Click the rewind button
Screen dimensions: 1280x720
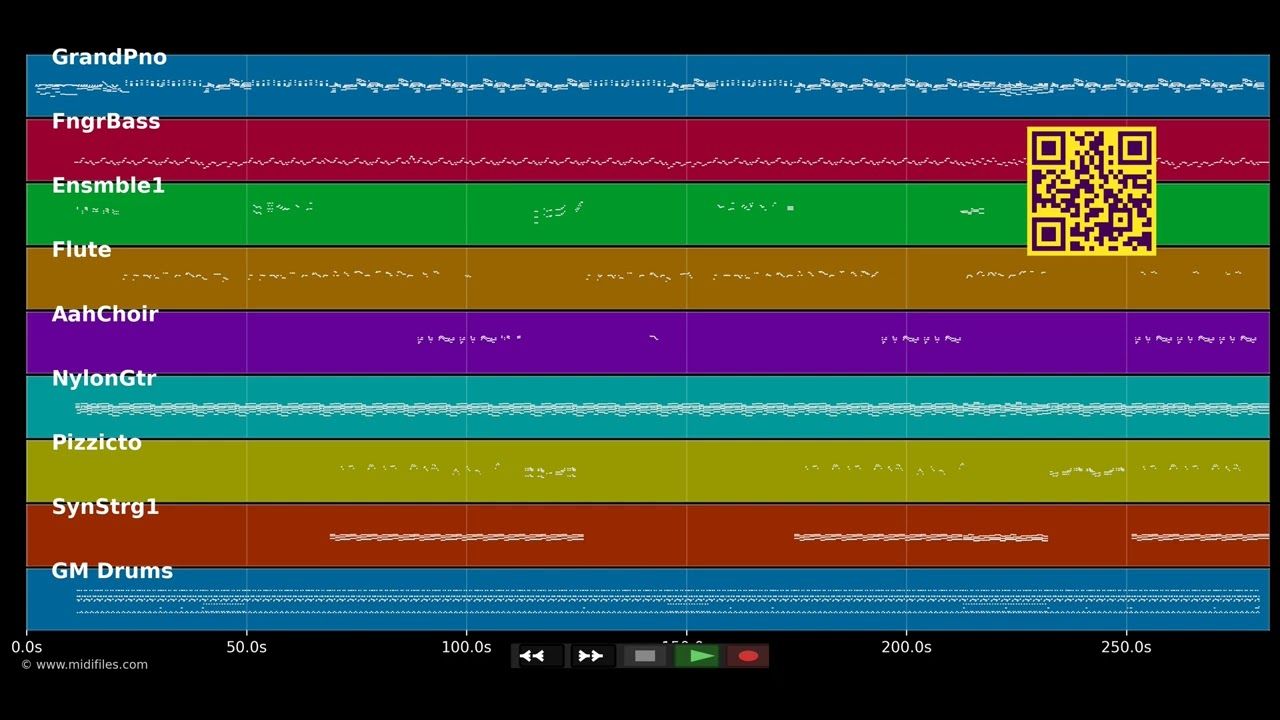pos(538,656)
